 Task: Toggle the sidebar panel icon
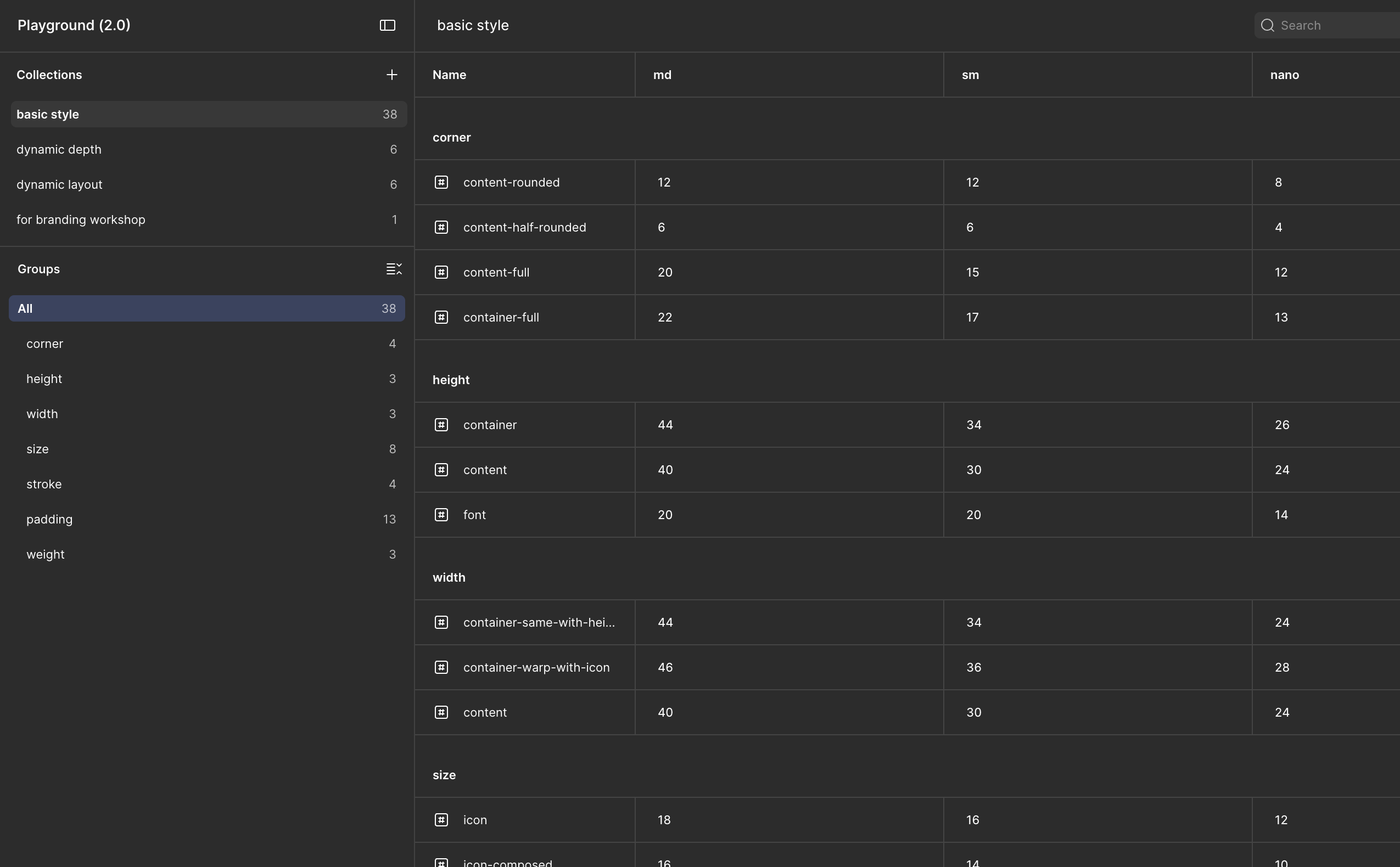click(387, 25)
